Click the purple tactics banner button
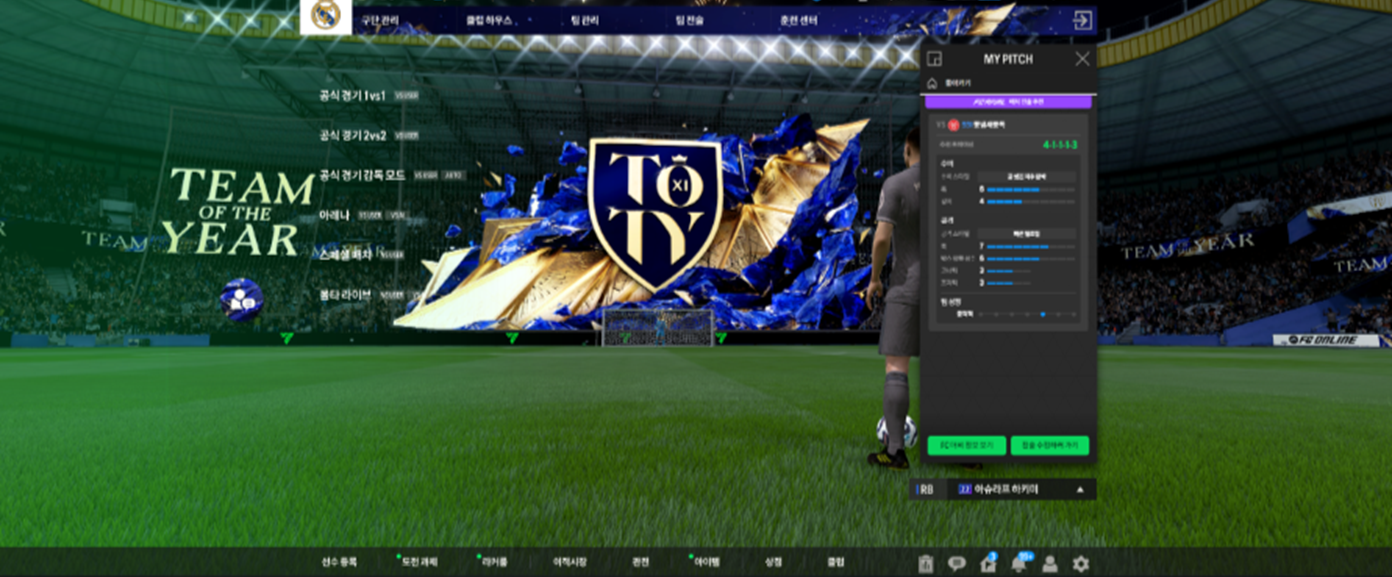1392x577 pixels. [1010, 102]
